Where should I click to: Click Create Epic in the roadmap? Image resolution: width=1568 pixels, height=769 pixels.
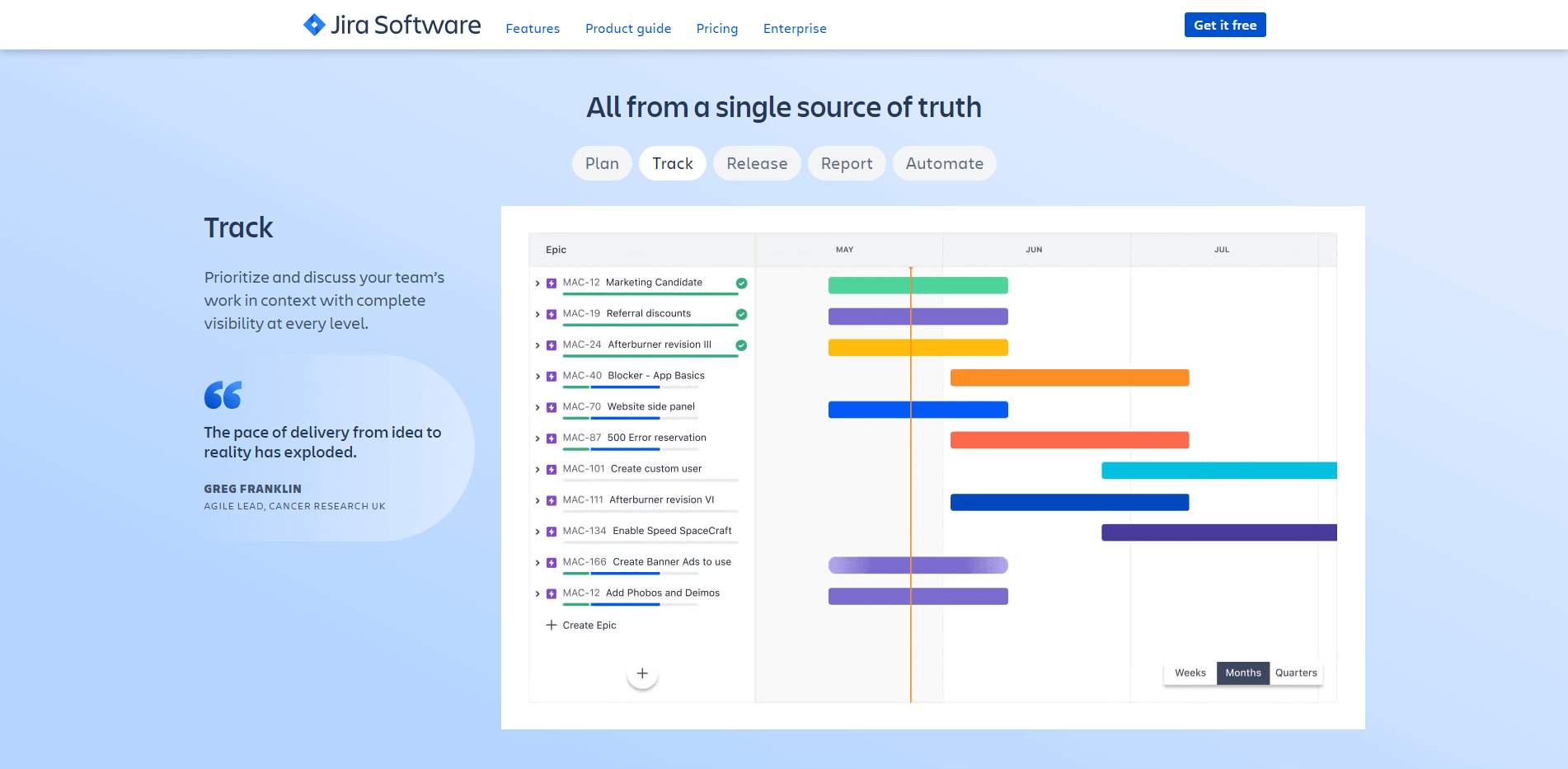coord(581,625)
